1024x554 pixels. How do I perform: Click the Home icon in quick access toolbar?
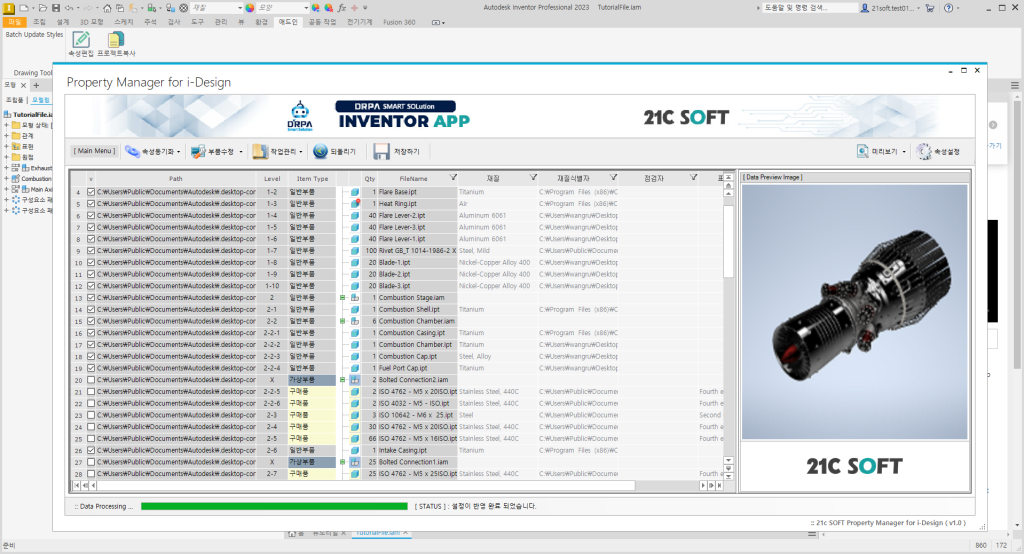pyautogui.click(x=107, y=8)
